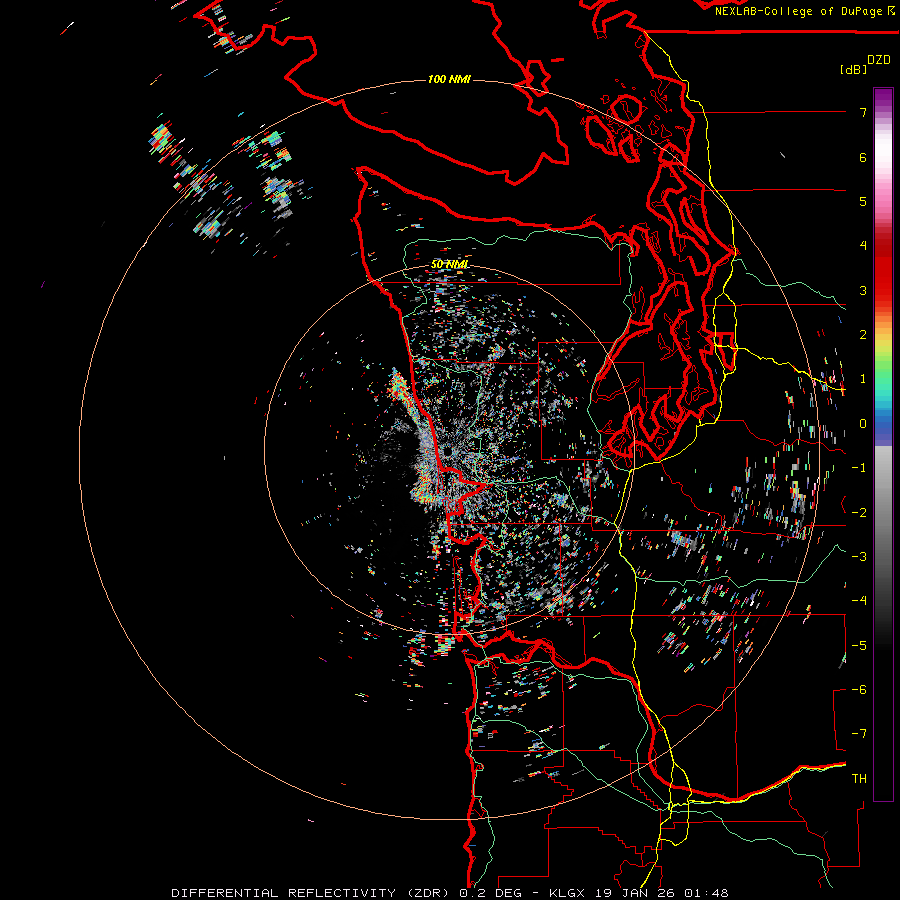Click the -7 value on the color scale

click(x=859, y=734)
